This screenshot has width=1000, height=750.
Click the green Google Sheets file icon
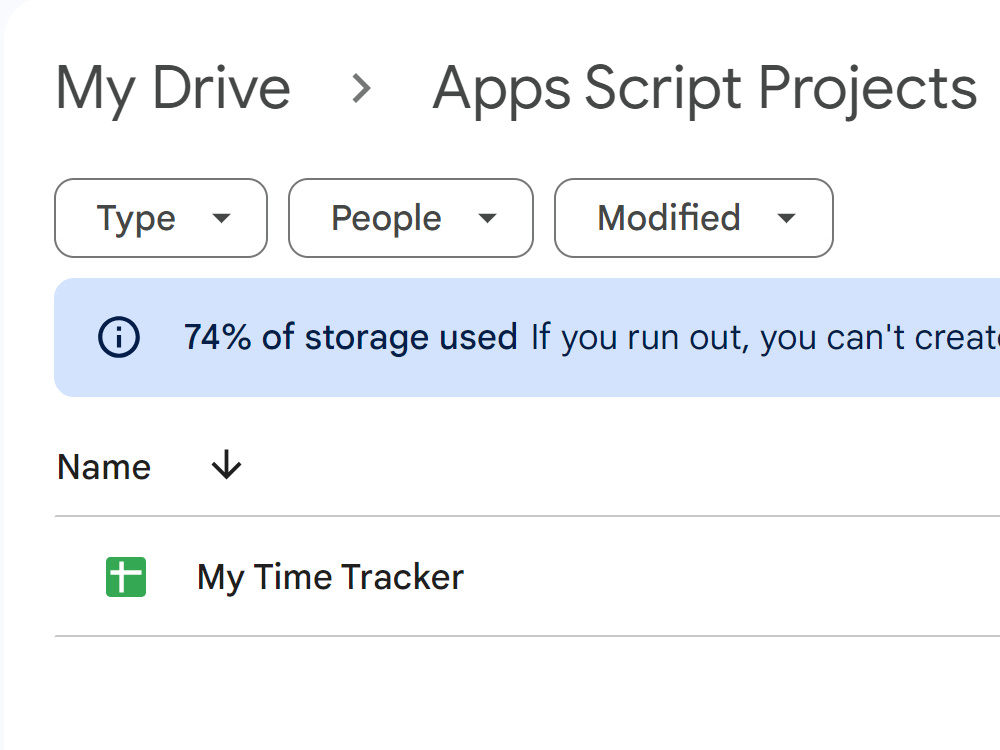126,577
